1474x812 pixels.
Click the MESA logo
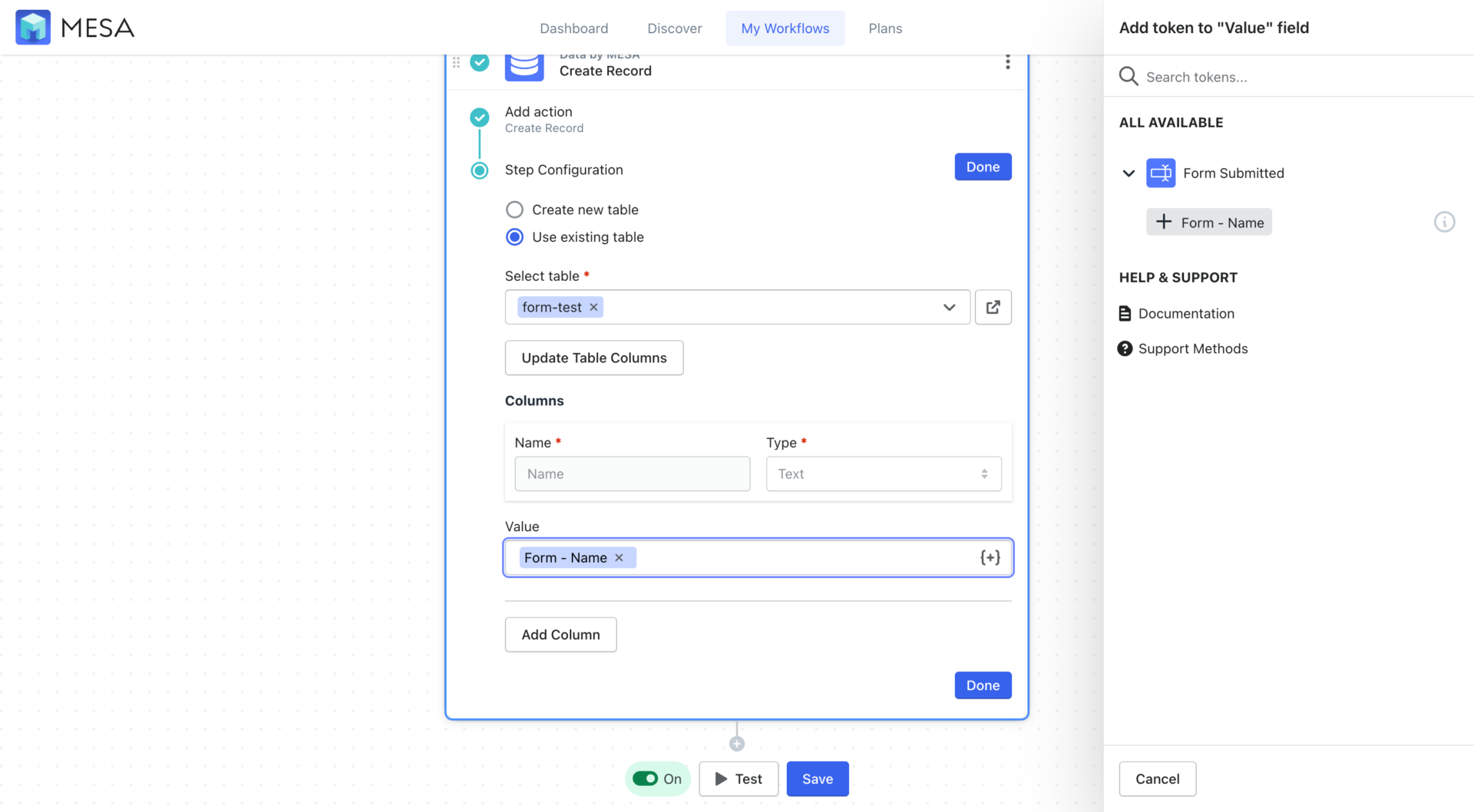(x=73, y=27)
